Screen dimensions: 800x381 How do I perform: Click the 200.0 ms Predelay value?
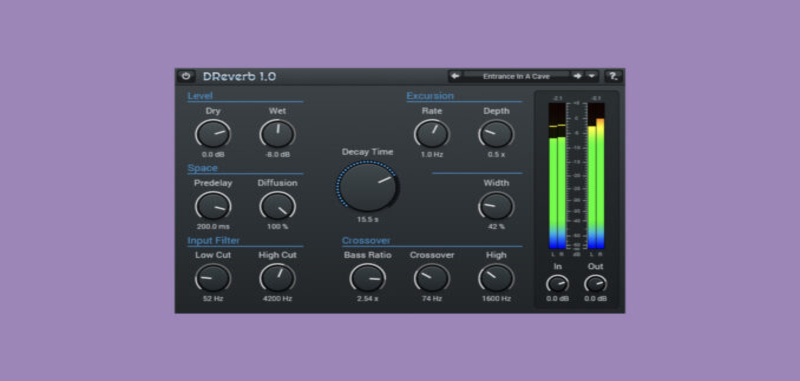(213, 226)
